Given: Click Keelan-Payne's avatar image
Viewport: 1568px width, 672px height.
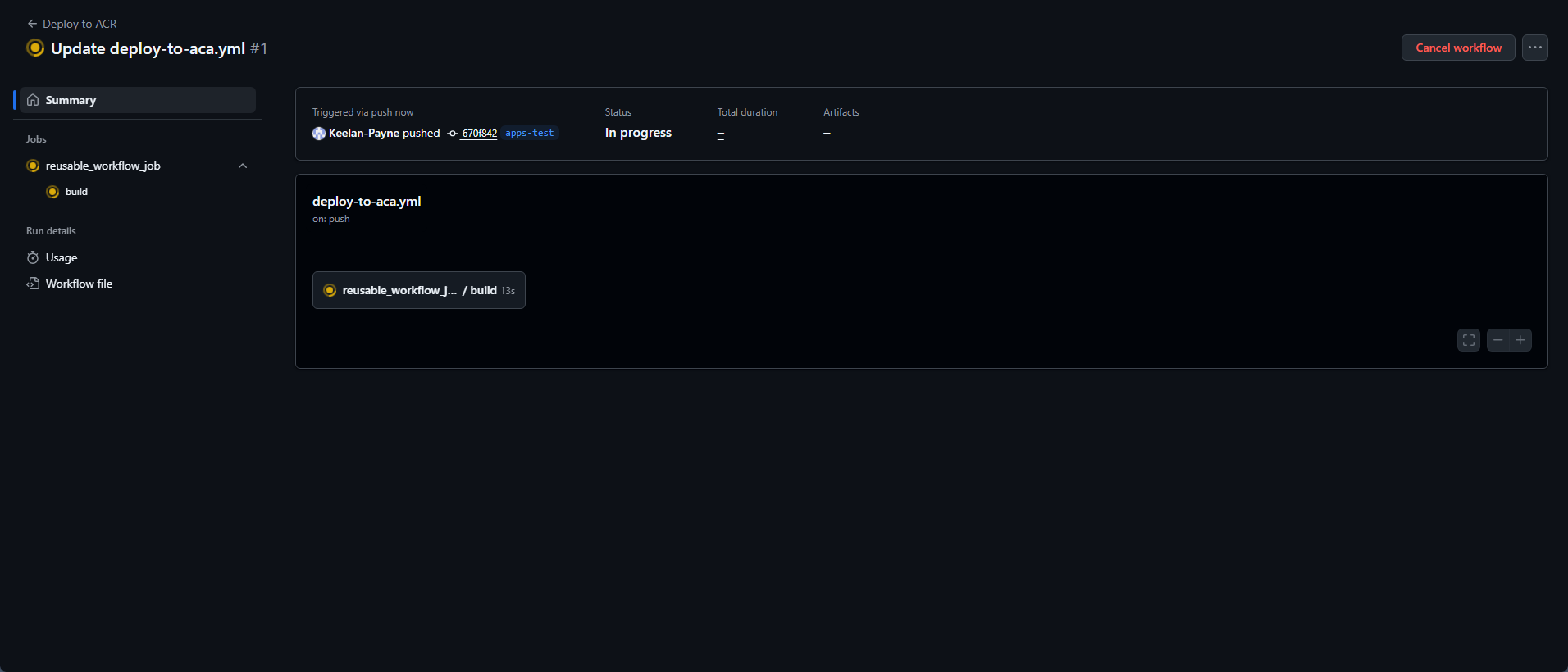Looking at the screenshot, I should (x=319, y=134).
